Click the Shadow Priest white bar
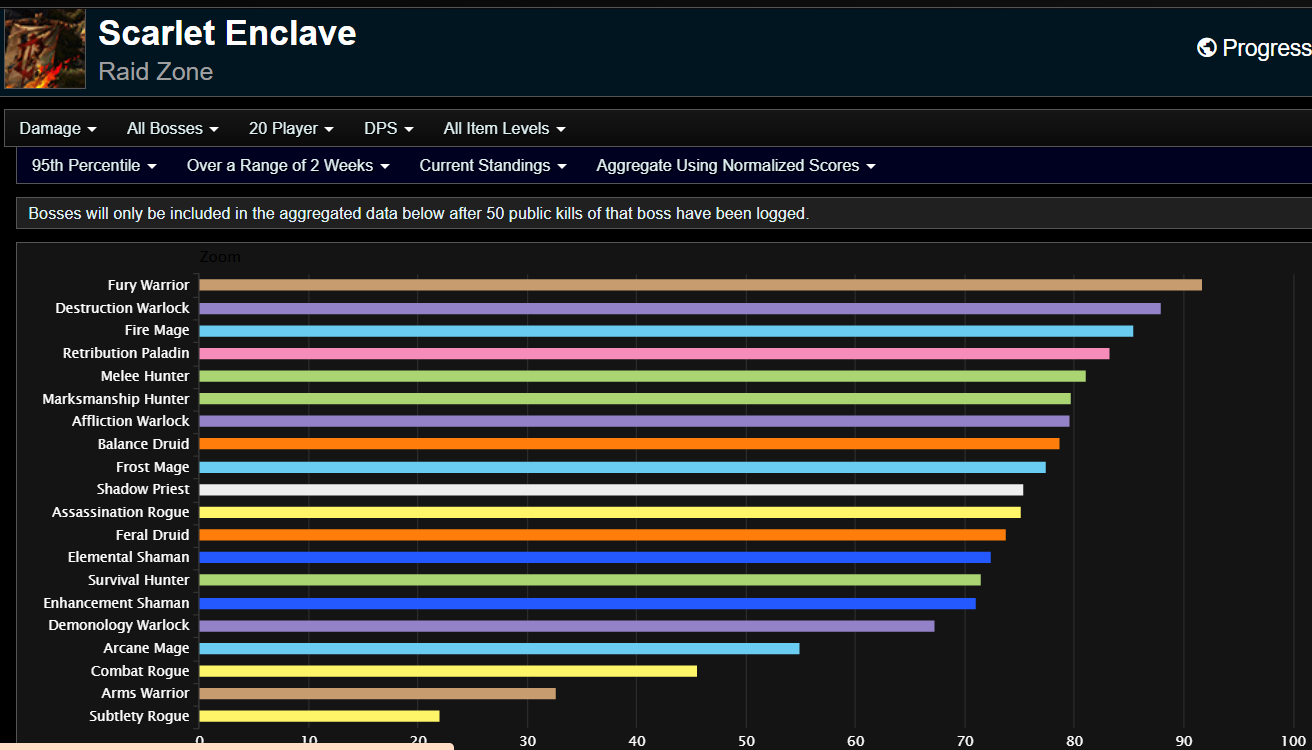Screen dimensions: 1312x750 click(611, 490)
